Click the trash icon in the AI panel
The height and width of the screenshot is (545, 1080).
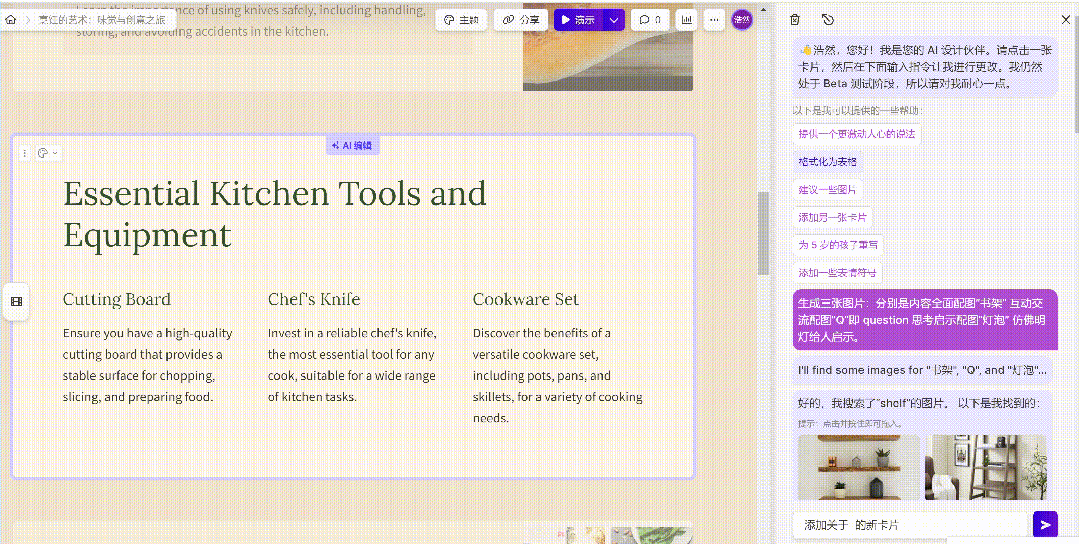tap(795, 19)
